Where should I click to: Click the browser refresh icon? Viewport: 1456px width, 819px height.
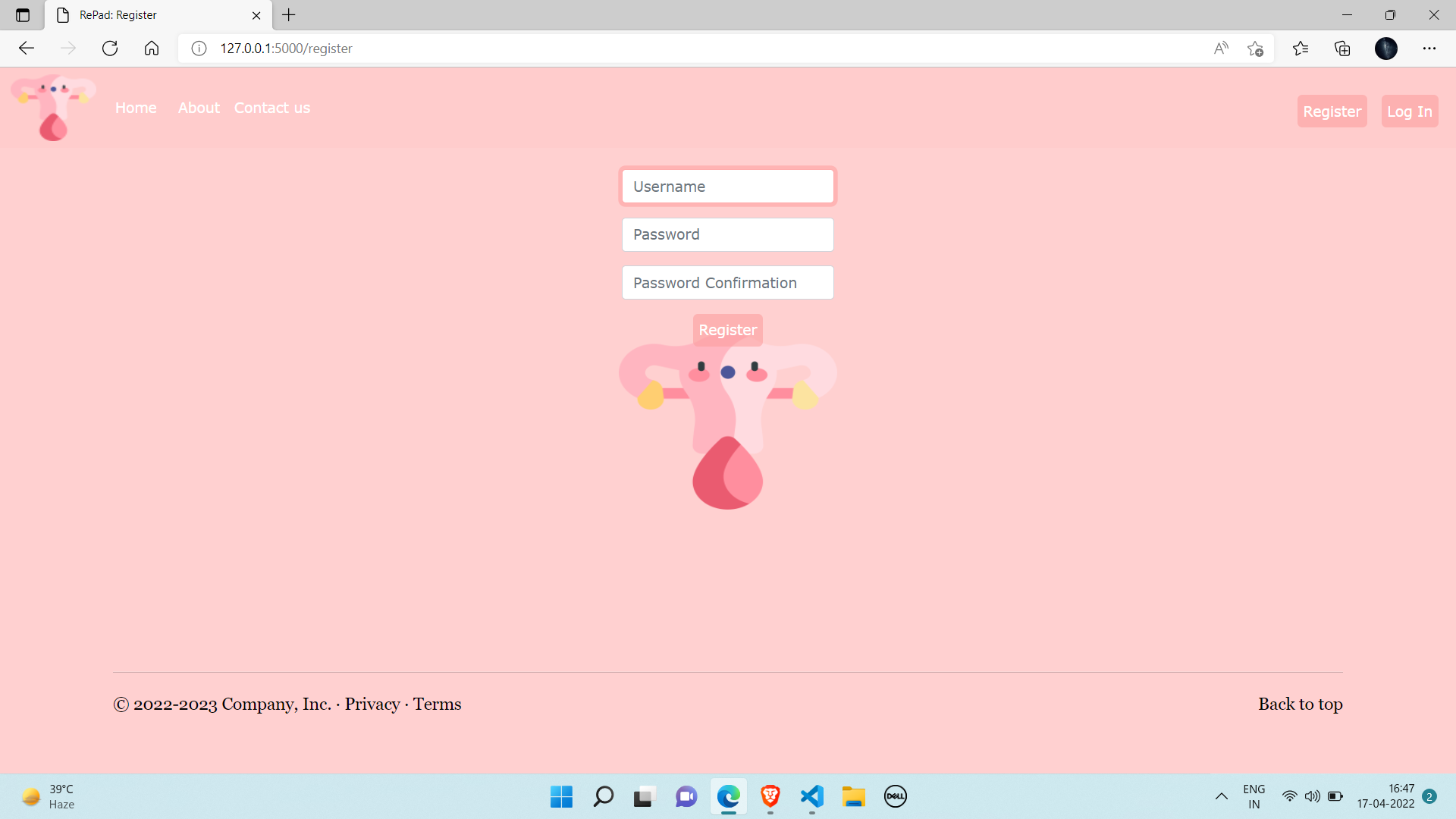point(110,49)
